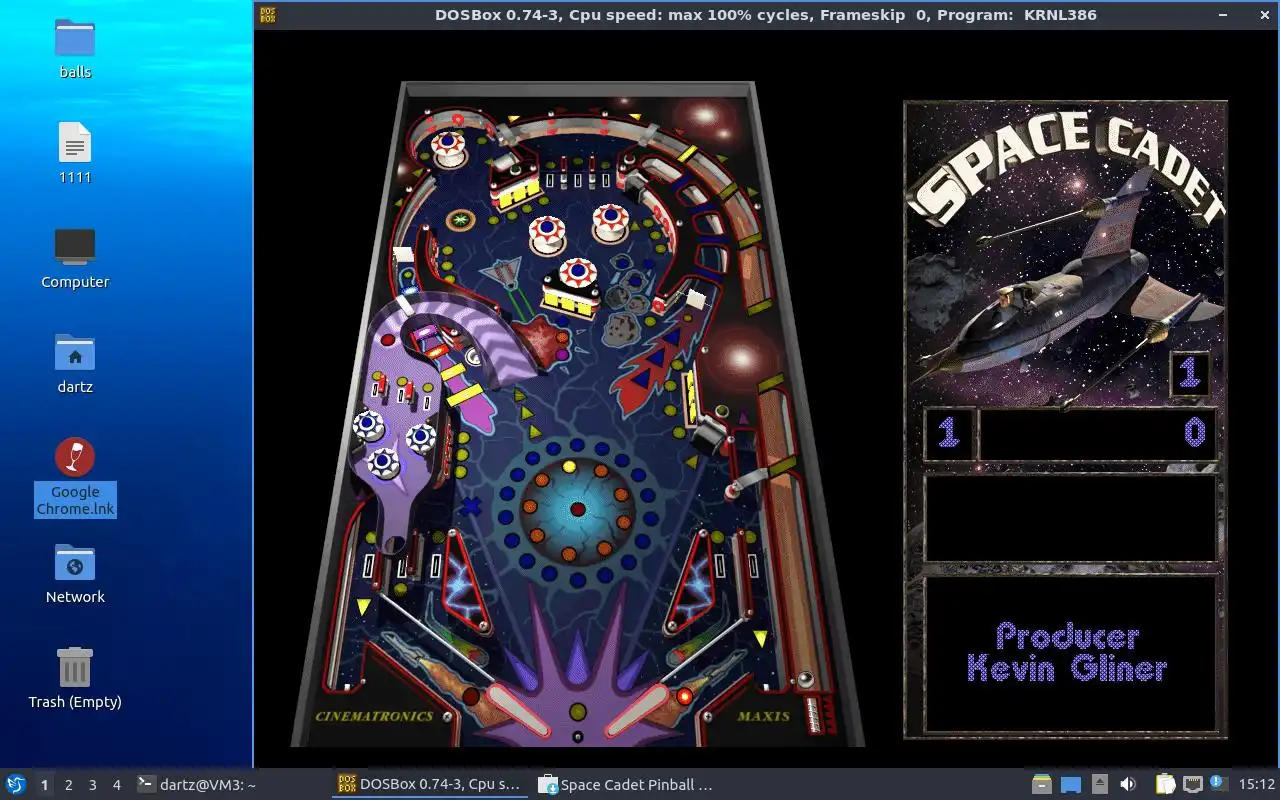Minimize the DOSBox window
Viewport: 1280px width, 800px height.
pyautogui.click(x=1224, y=15)
